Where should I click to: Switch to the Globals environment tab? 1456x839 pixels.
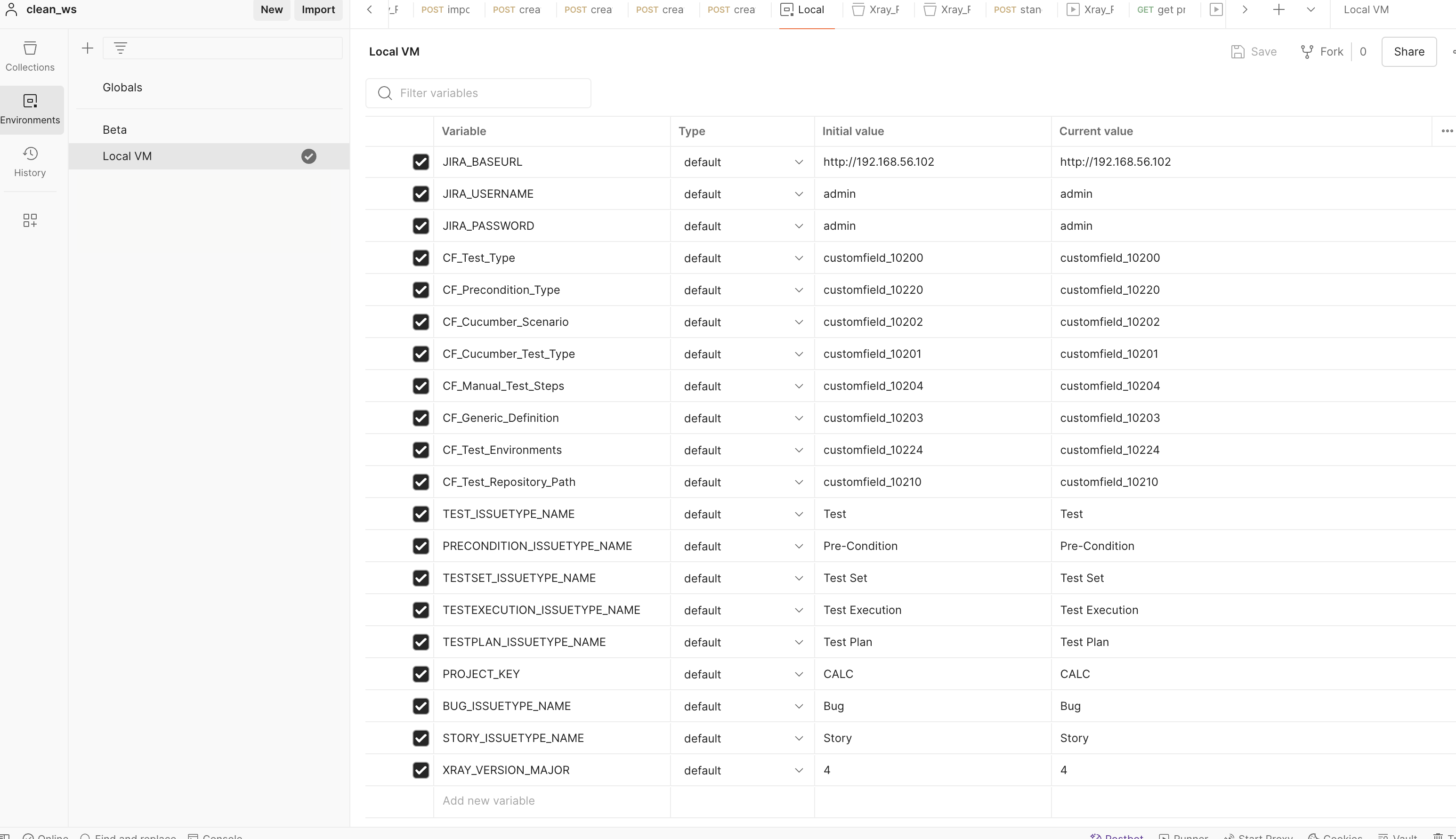click(123, 87)
